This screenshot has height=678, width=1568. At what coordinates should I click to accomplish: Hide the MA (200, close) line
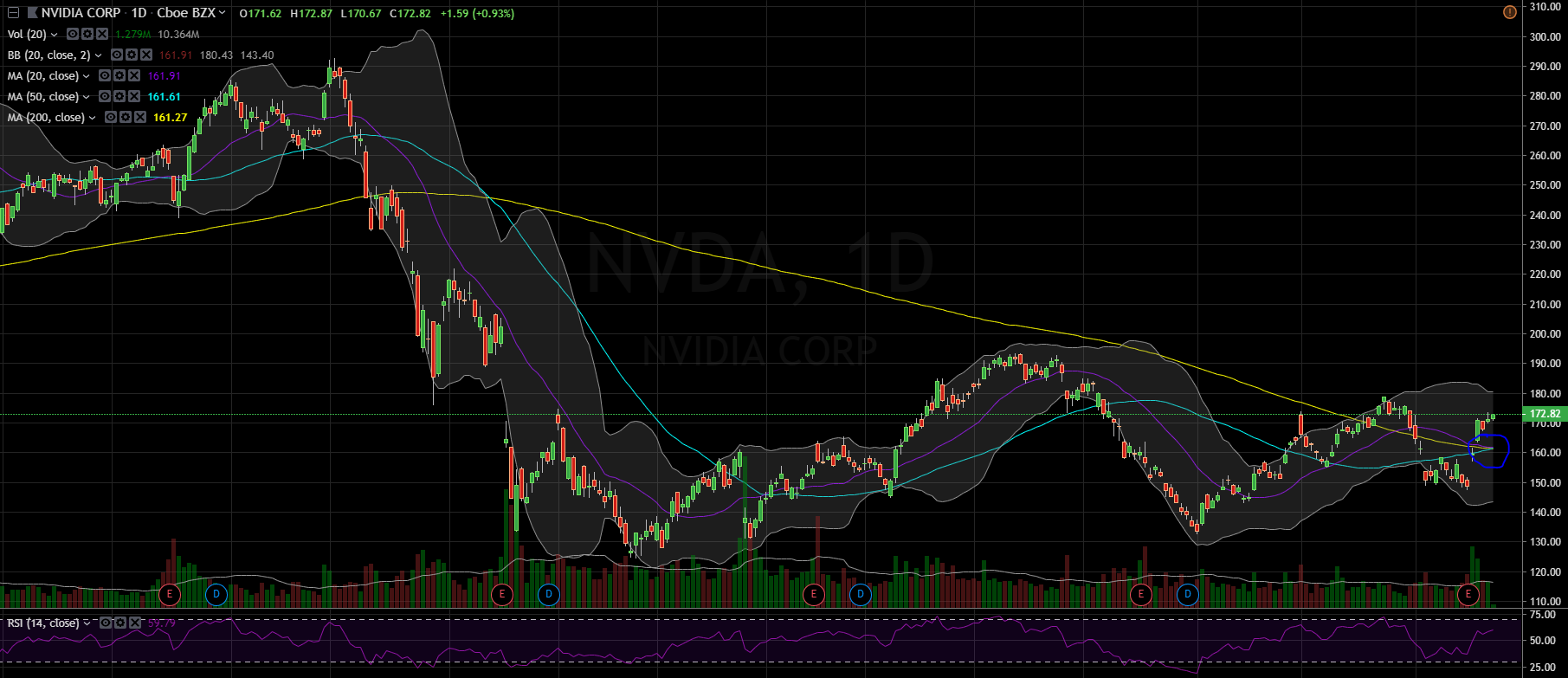(x=111, y=118)
